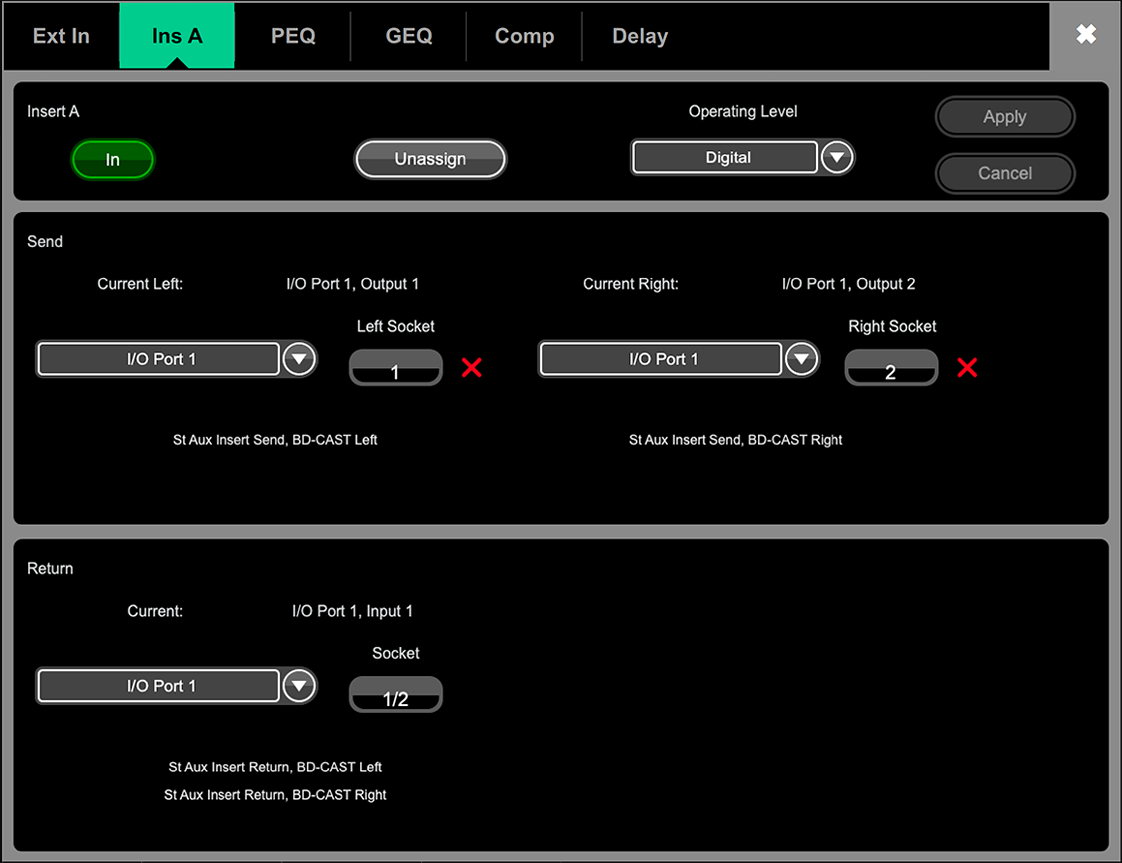Select the Right Socket number box
The width and height of the screenshot is (1122, 863).
[891, 368]
